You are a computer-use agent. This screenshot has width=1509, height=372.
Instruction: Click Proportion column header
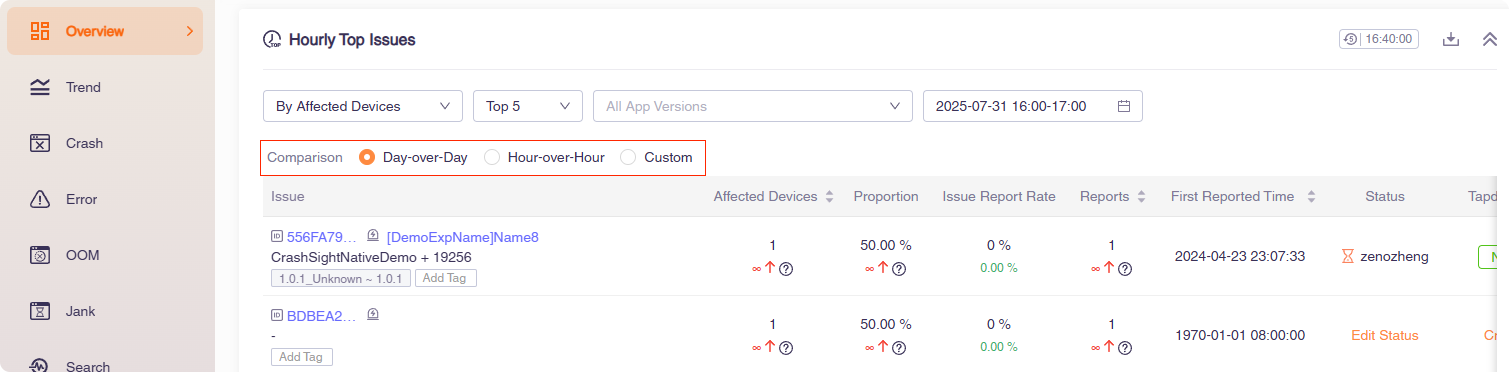[x=886, y=197]
